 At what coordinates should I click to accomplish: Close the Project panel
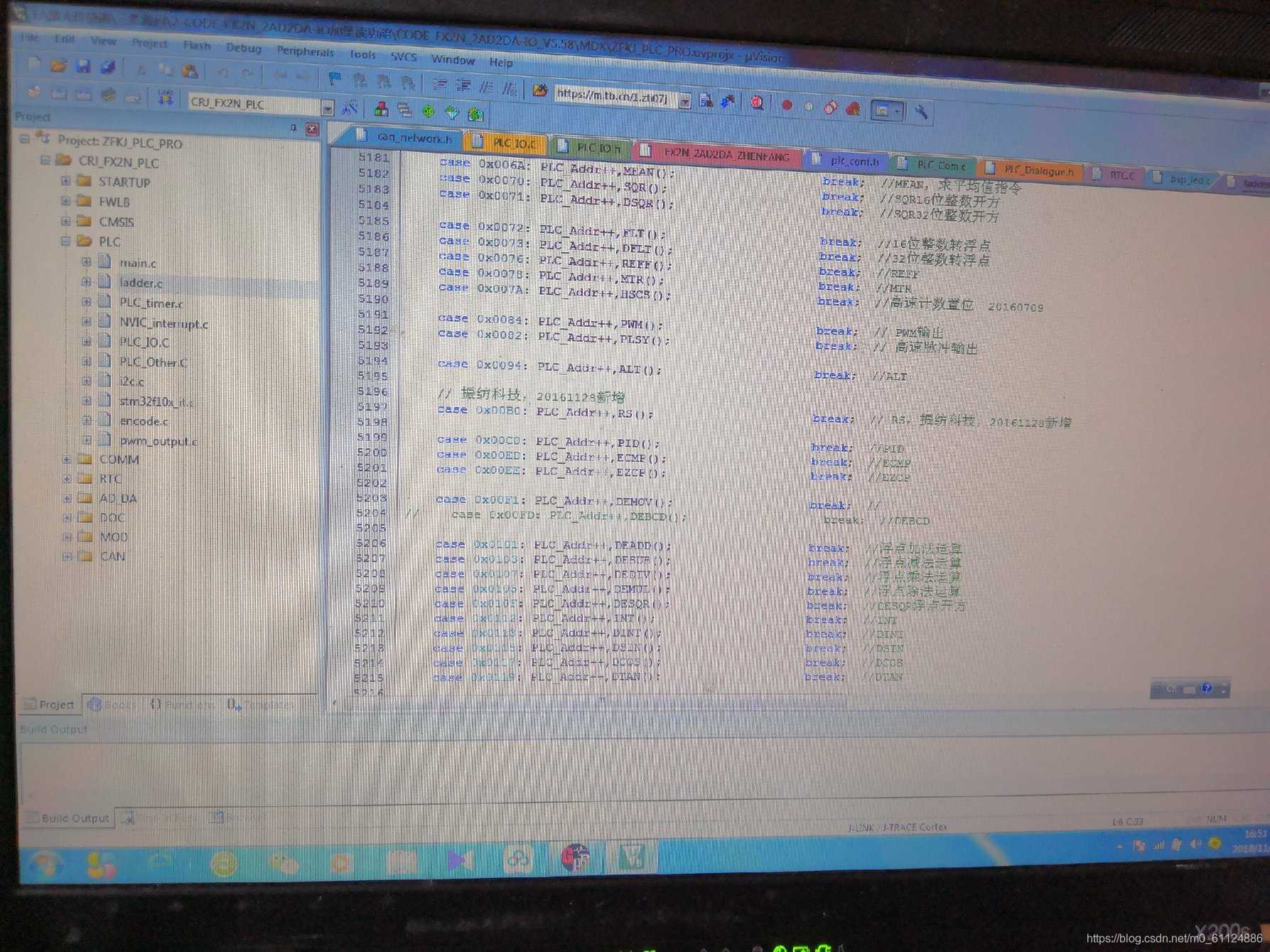[x=312, y=129]
